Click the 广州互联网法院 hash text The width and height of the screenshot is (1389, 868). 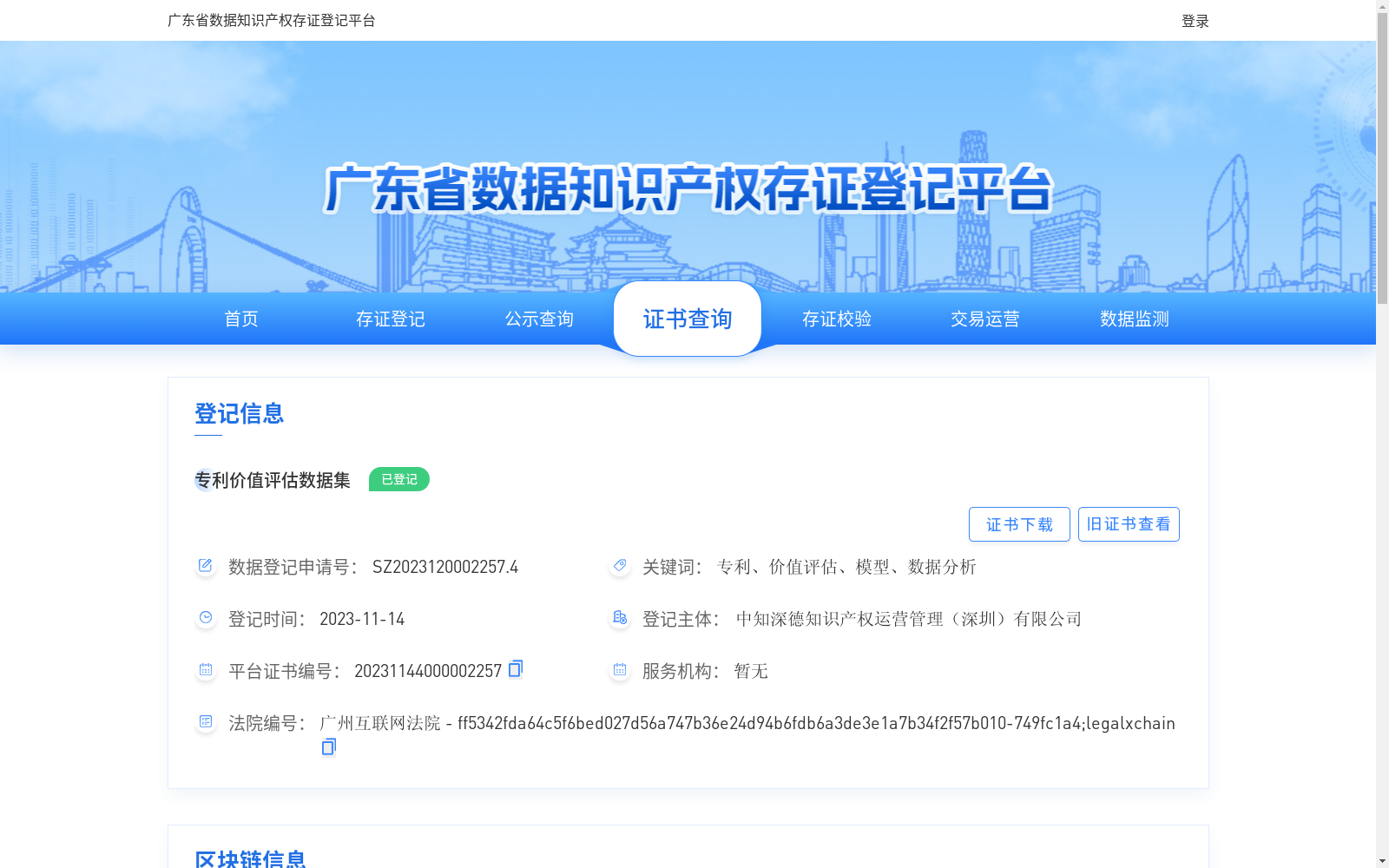pos(747,723)
